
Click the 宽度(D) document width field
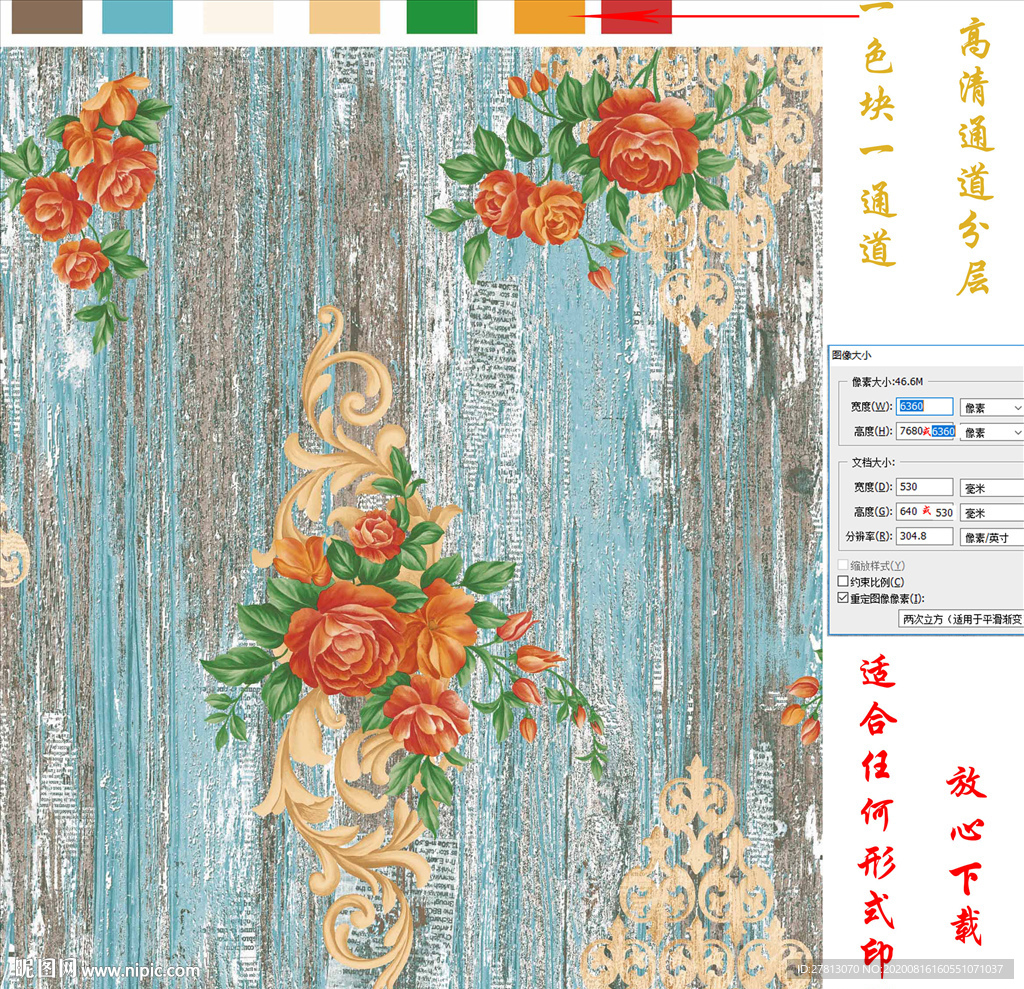924,487
